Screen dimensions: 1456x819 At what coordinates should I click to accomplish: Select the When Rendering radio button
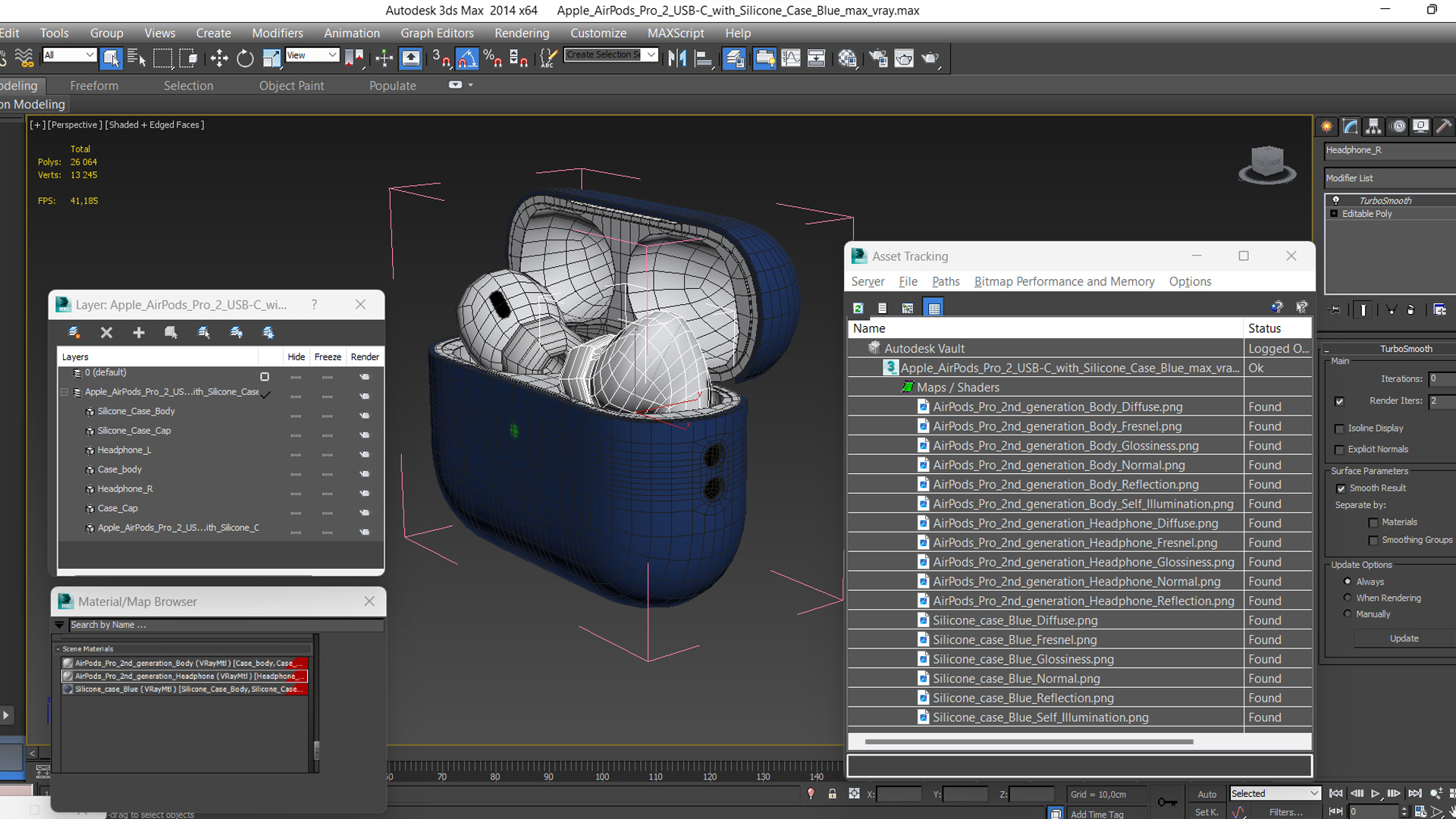(x=1348, y=598)
